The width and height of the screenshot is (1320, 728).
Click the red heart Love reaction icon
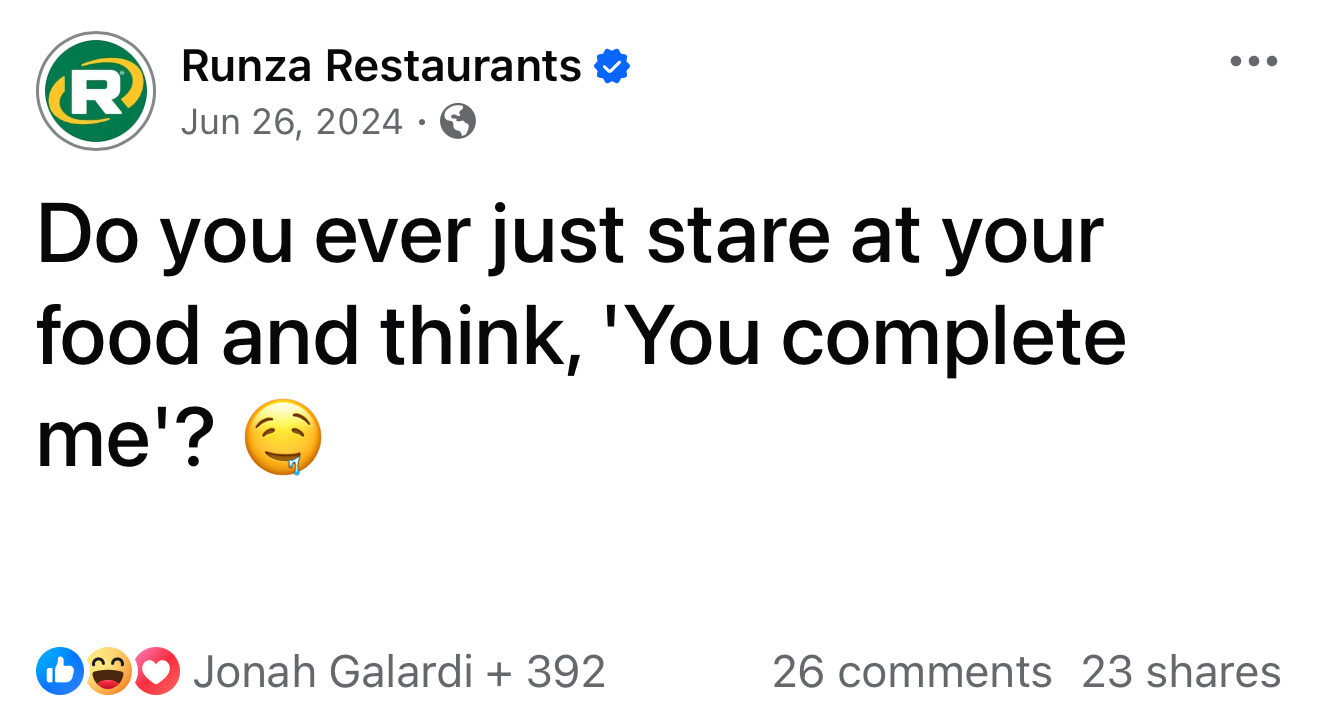click(157, 671)
